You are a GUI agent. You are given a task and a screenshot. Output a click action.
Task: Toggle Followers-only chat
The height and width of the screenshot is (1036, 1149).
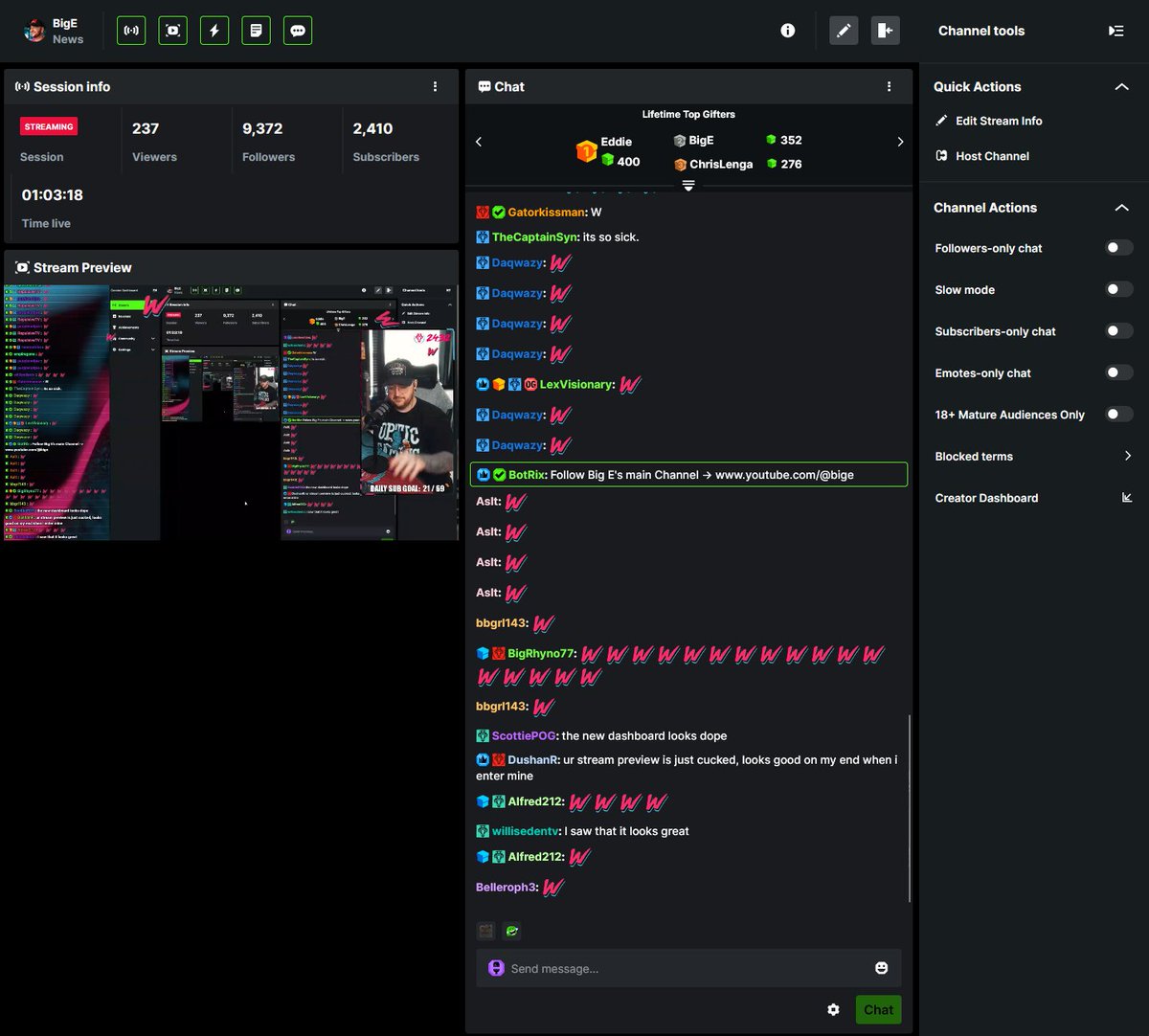pos(1117,247)
